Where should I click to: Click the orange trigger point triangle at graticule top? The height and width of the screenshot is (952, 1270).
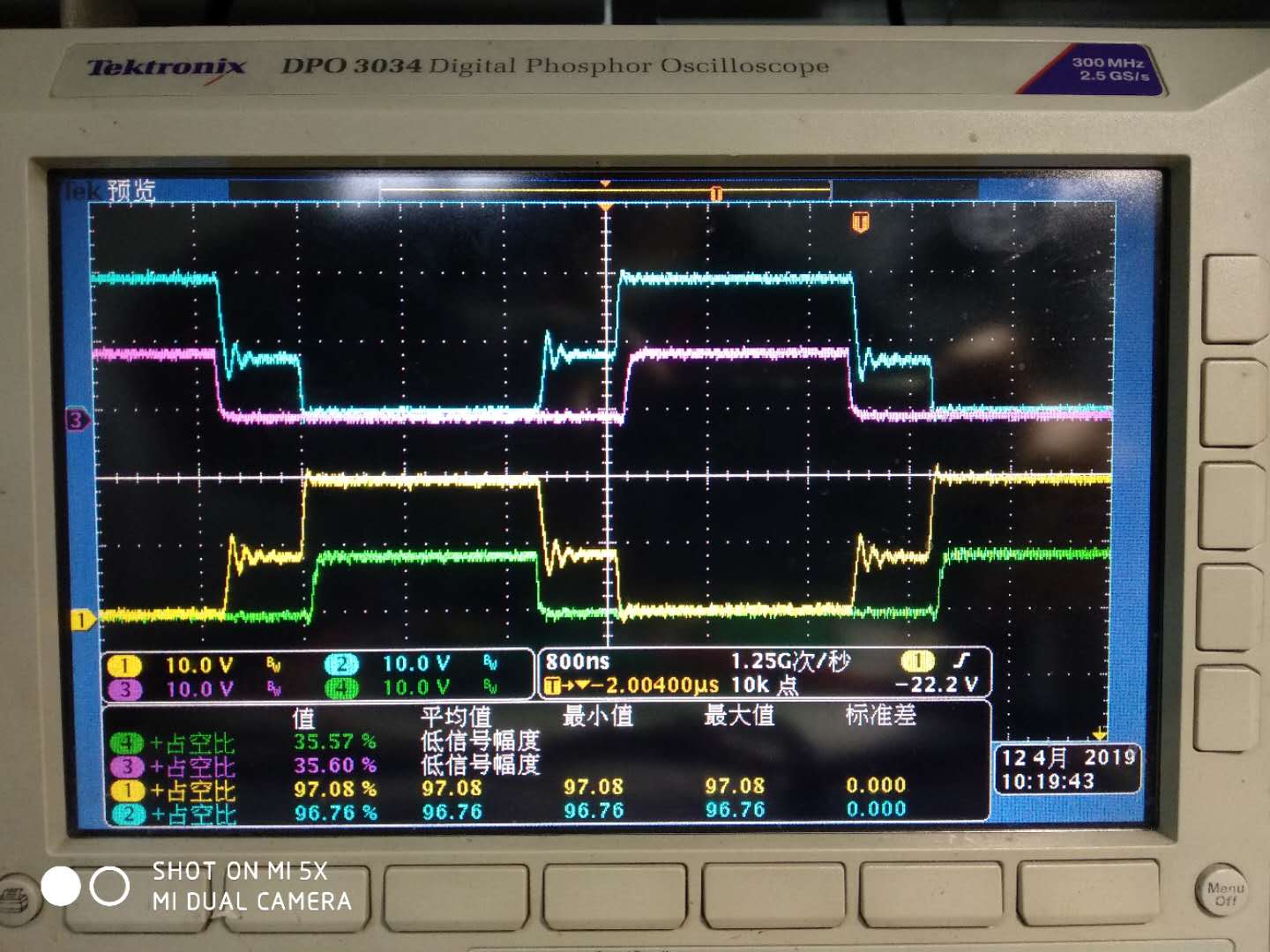tap(606, 207)
